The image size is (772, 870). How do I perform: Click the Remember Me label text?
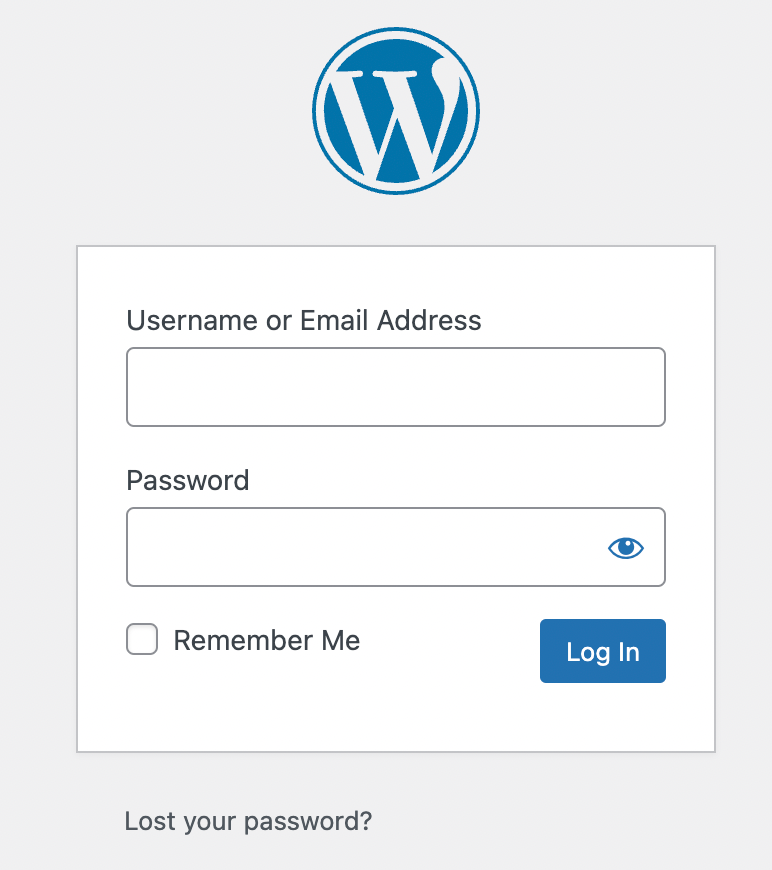coord(267,640)
